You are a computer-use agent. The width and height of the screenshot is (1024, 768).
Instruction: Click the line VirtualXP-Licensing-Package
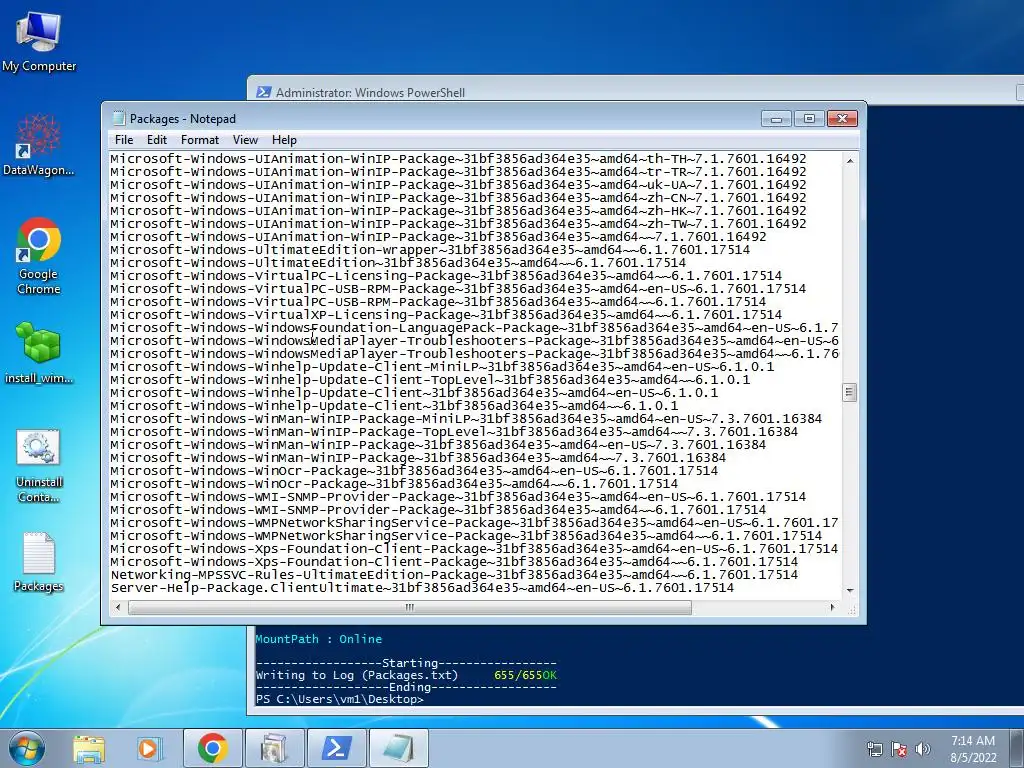click(445, 315)
